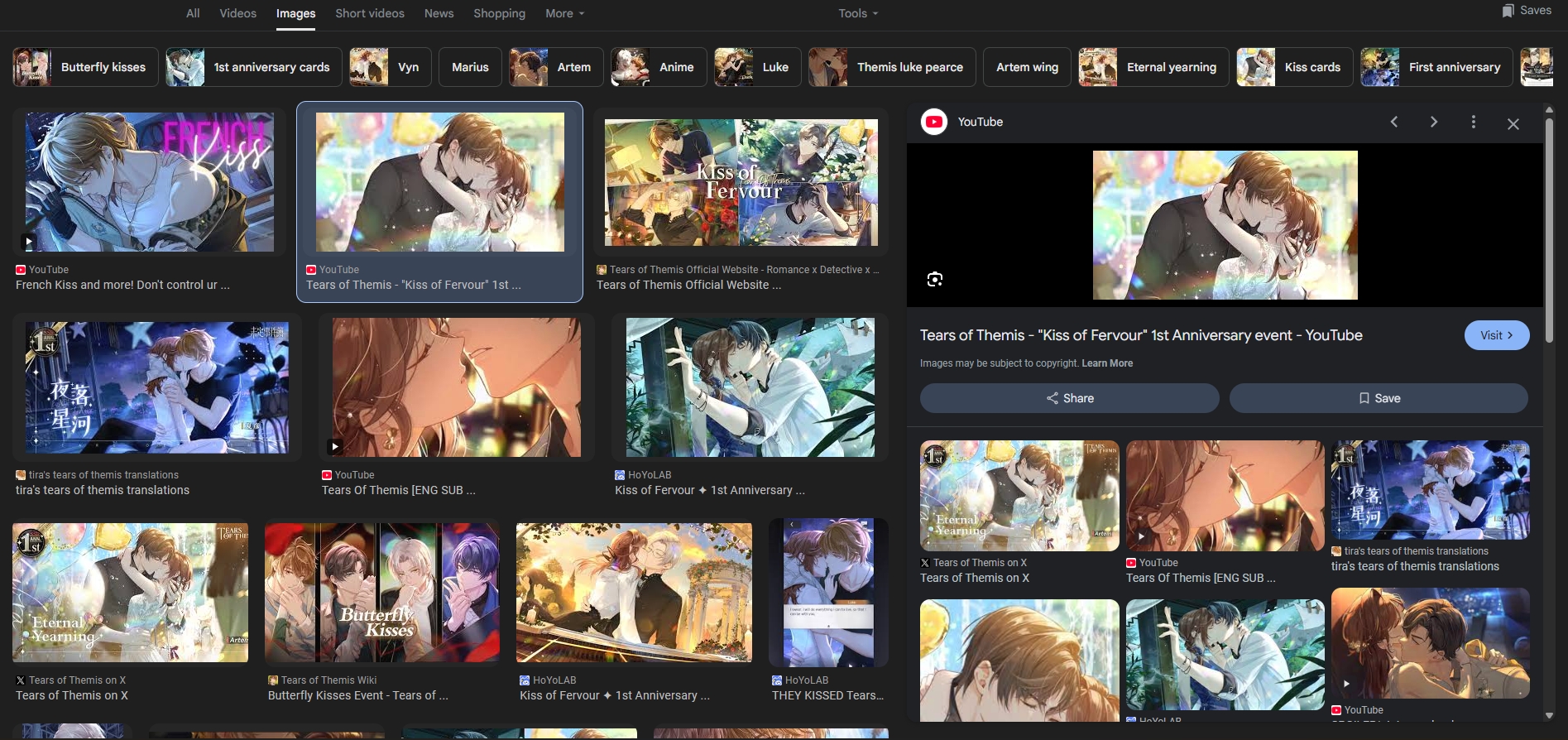Click the YouTube source name in preview header

pos(981,122)
